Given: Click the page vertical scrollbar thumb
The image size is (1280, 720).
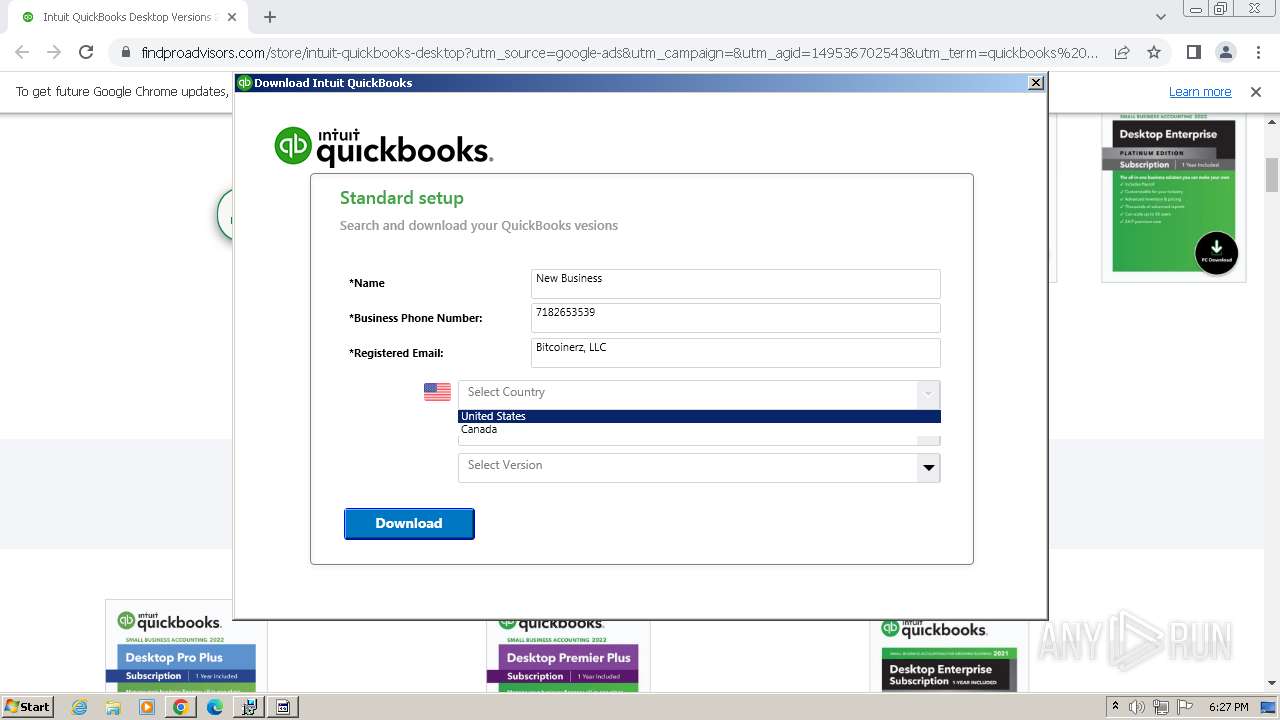Looking at the screenshot, I should [x=1272, y=175].
